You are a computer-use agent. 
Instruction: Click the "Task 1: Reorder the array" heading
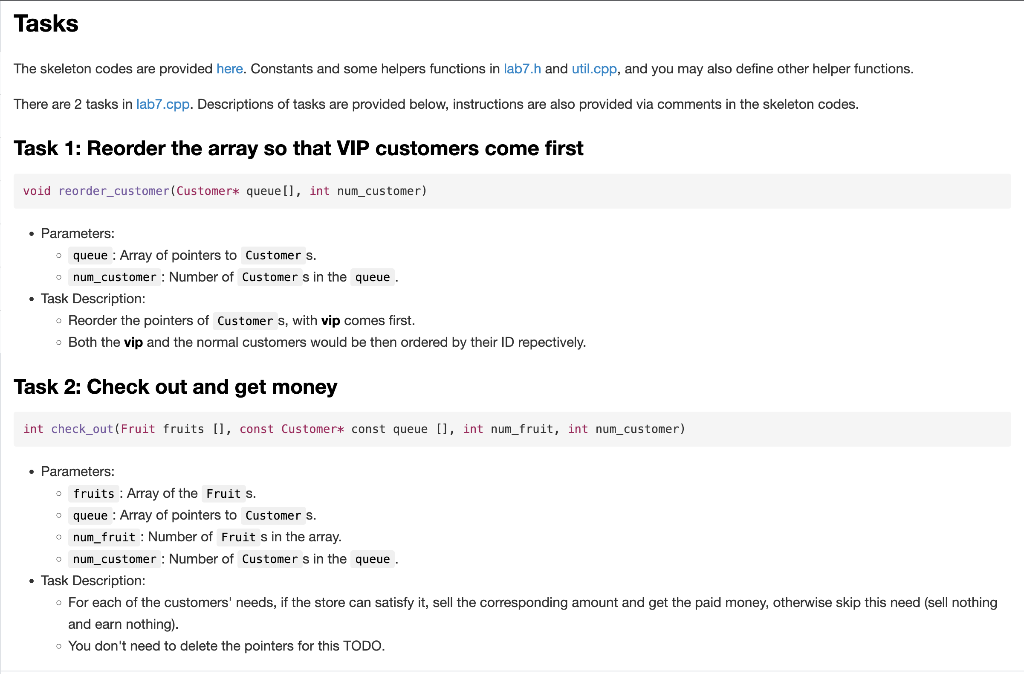click(298, 148)
